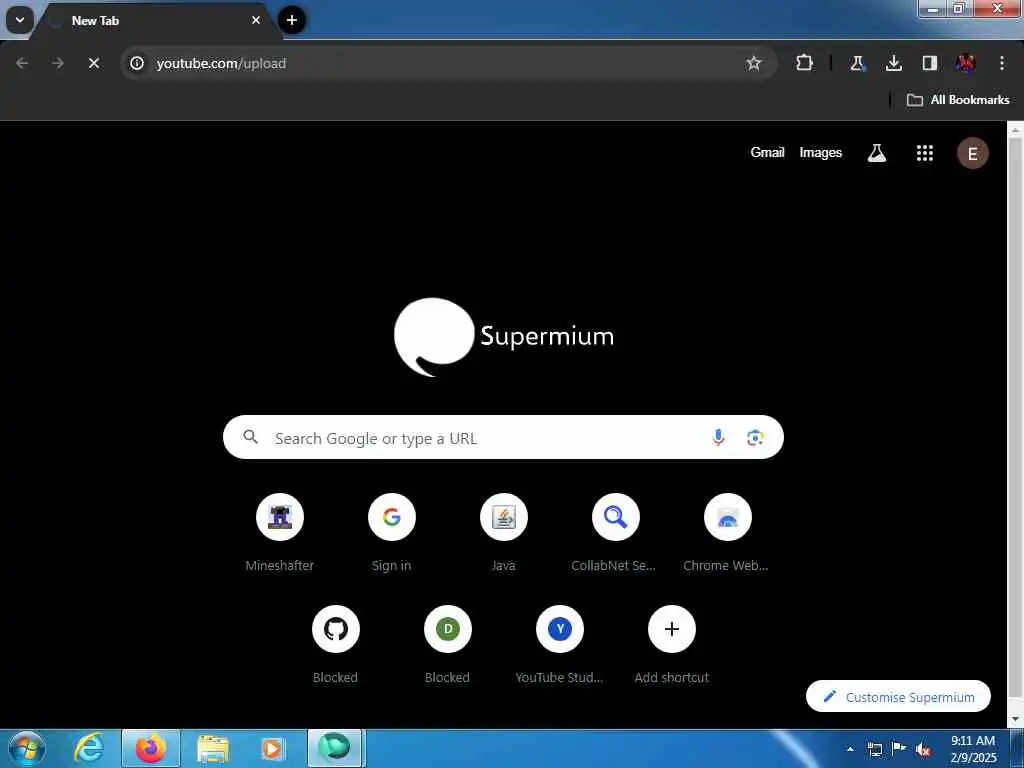Open Search Labs flask icon on page
Screen dimensions: 1024x768
[876, 153]
